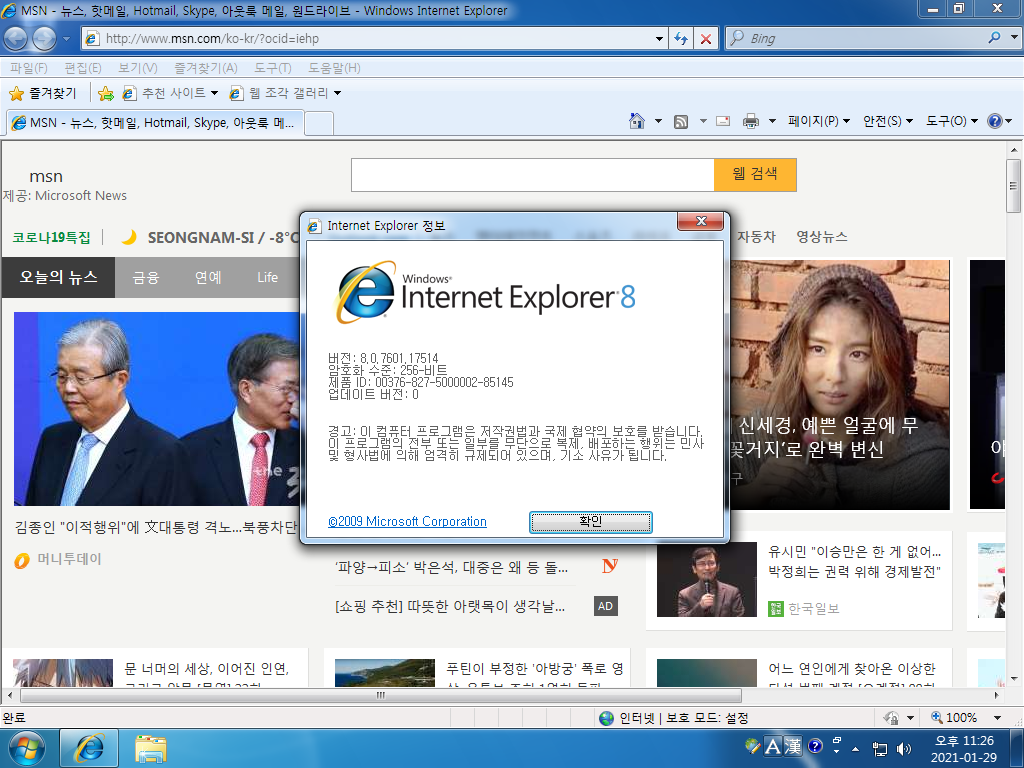This screenshot has height=768, width=1024.
Task: Open Windows Explorer folder taskbar icon
Action: tap(151, 749)
